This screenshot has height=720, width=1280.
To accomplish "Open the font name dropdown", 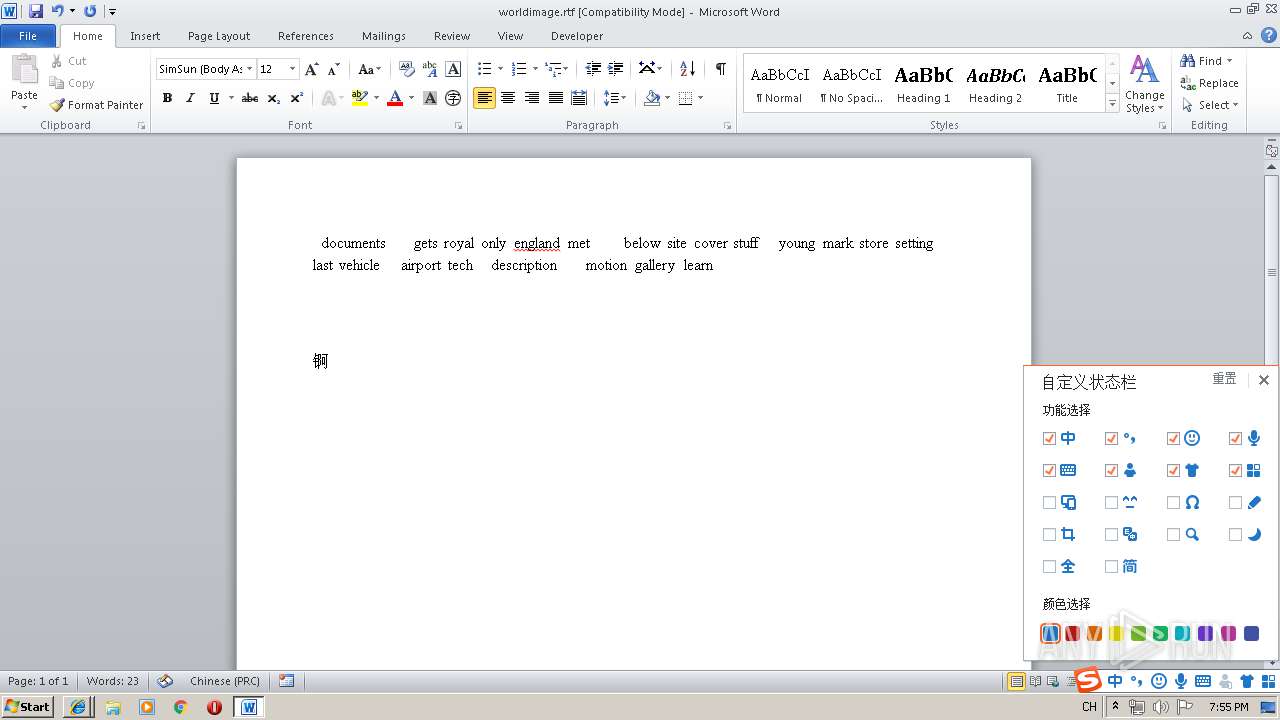I will (249, 69).
